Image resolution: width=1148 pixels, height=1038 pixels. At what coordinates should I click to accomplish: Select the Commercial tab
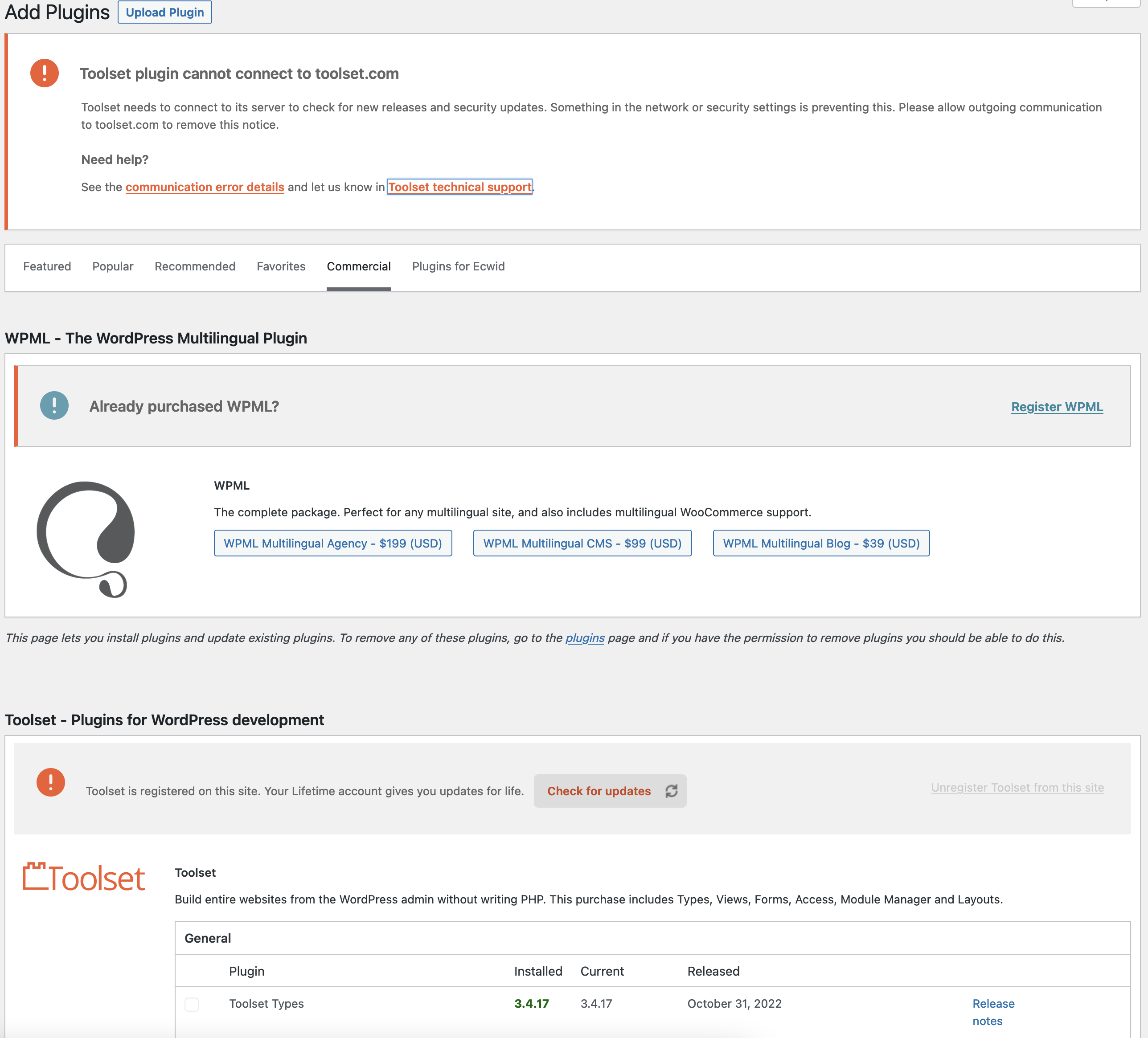click(359, 266)
